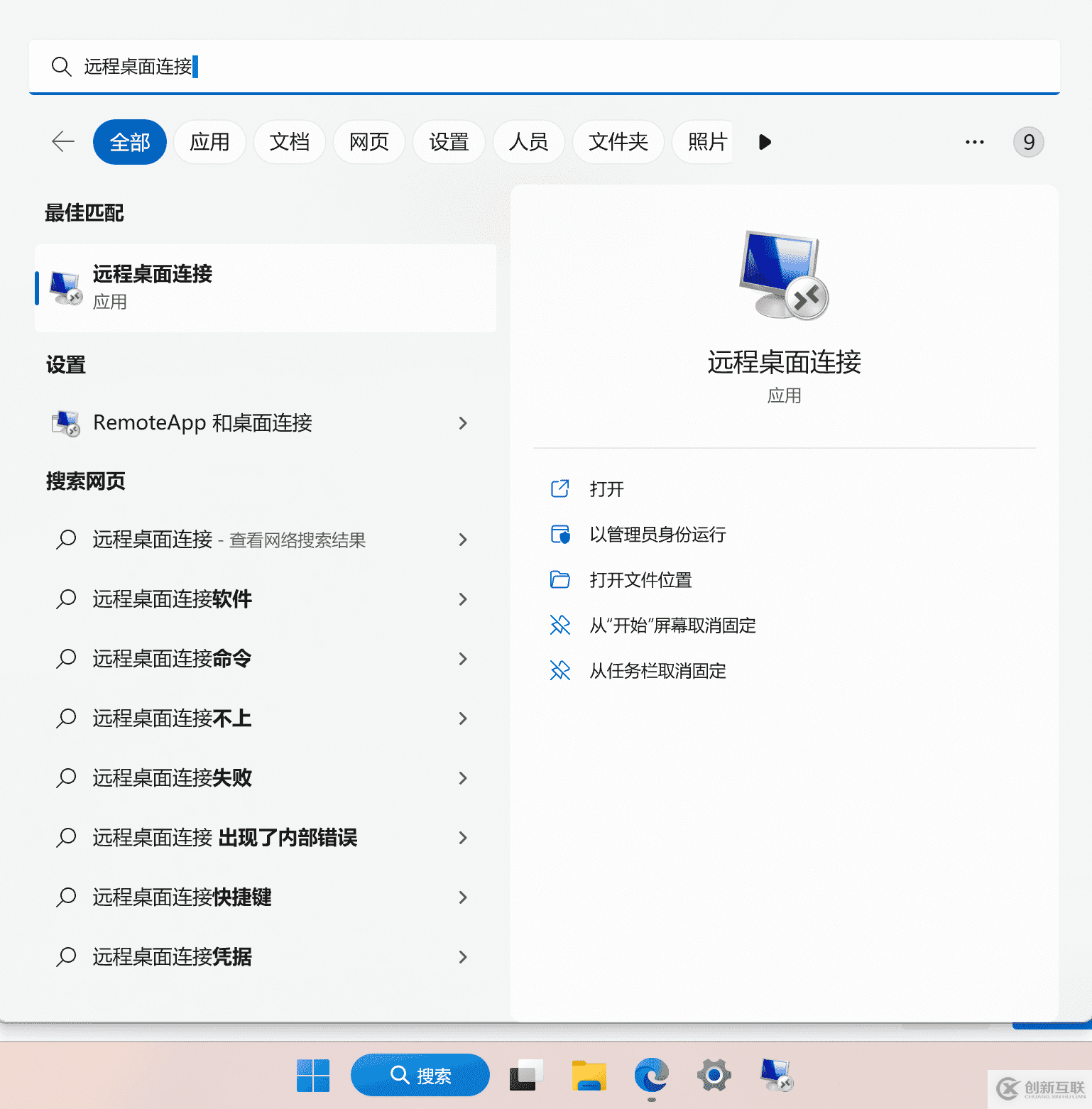Click the 从任务栏取消固定 unpin icon

tap(561, 671)
